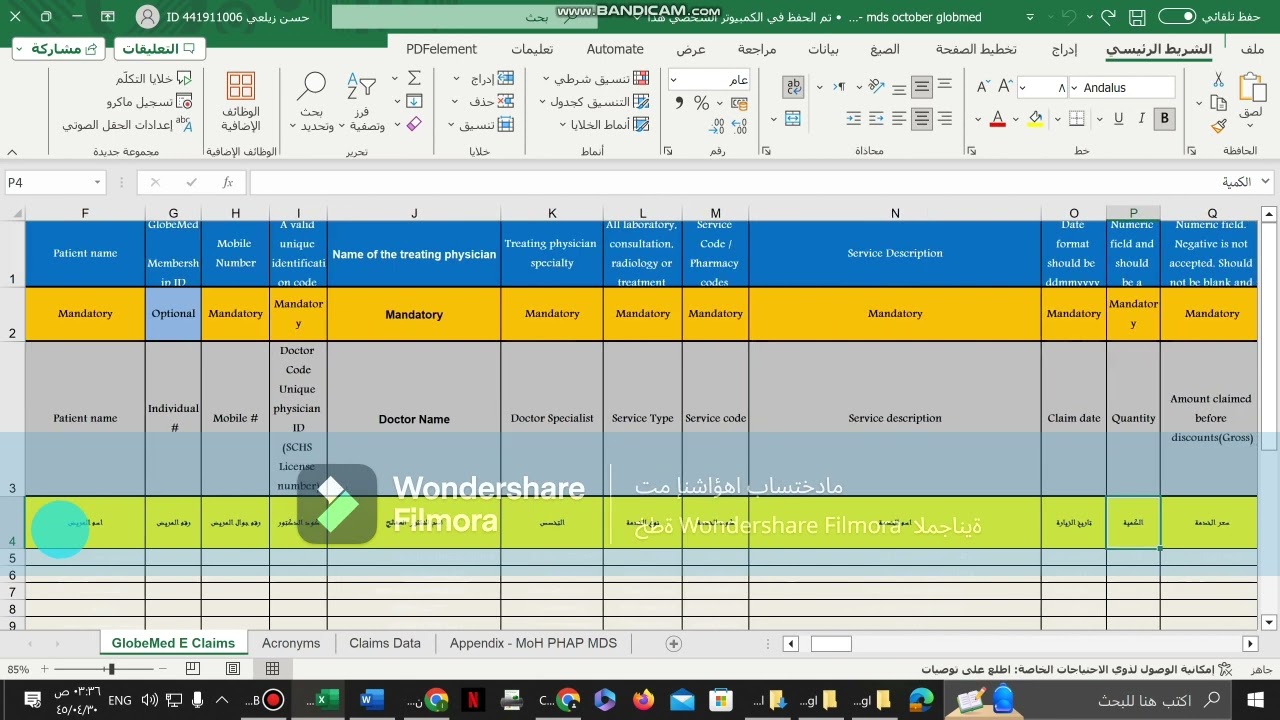The image size is (1280, 720).
Task: Switch to the Acronyms sheet tab
Action: (291, 643)
